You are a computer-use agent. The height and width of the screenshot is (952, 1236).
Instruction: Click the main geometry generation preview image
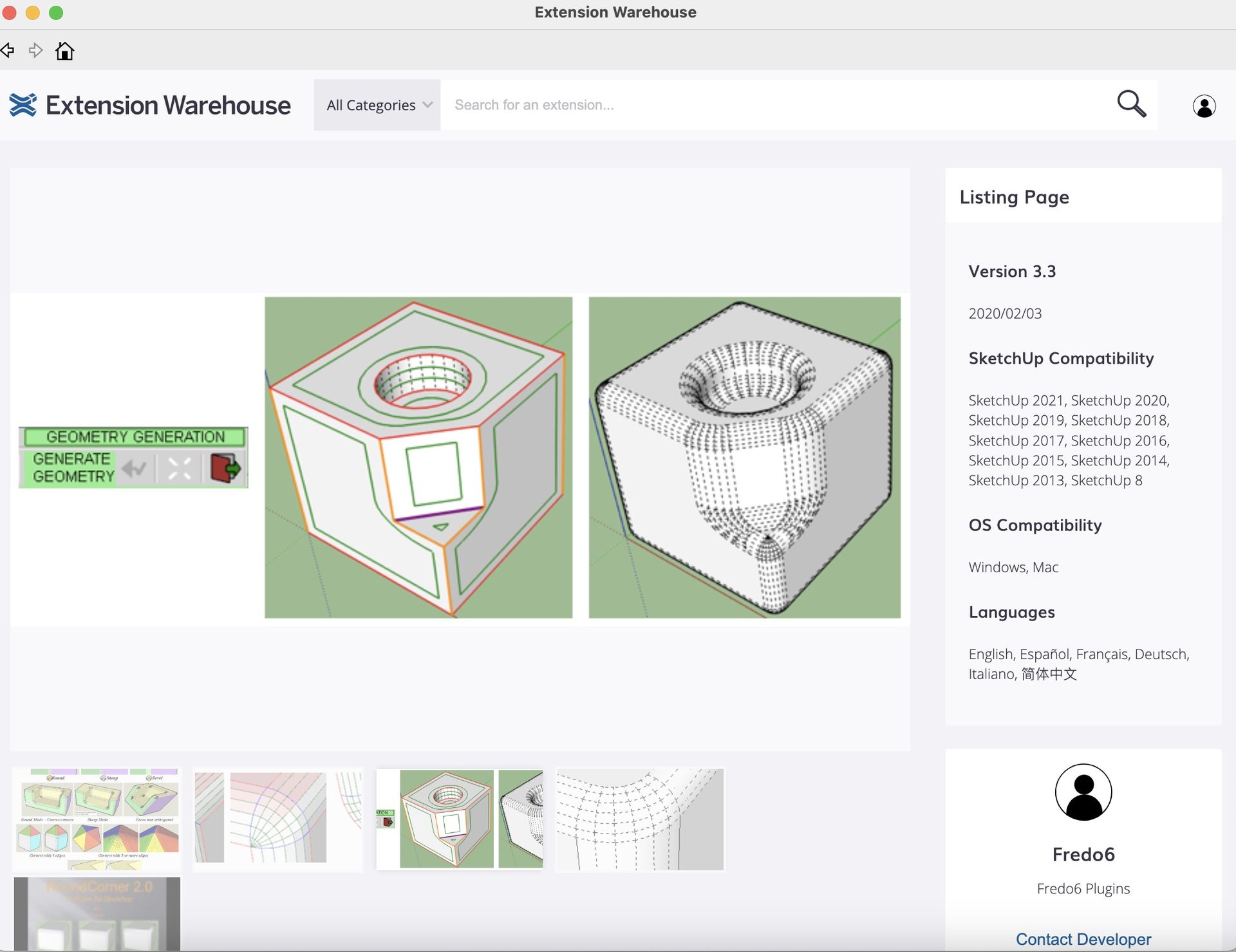(460, 458)
